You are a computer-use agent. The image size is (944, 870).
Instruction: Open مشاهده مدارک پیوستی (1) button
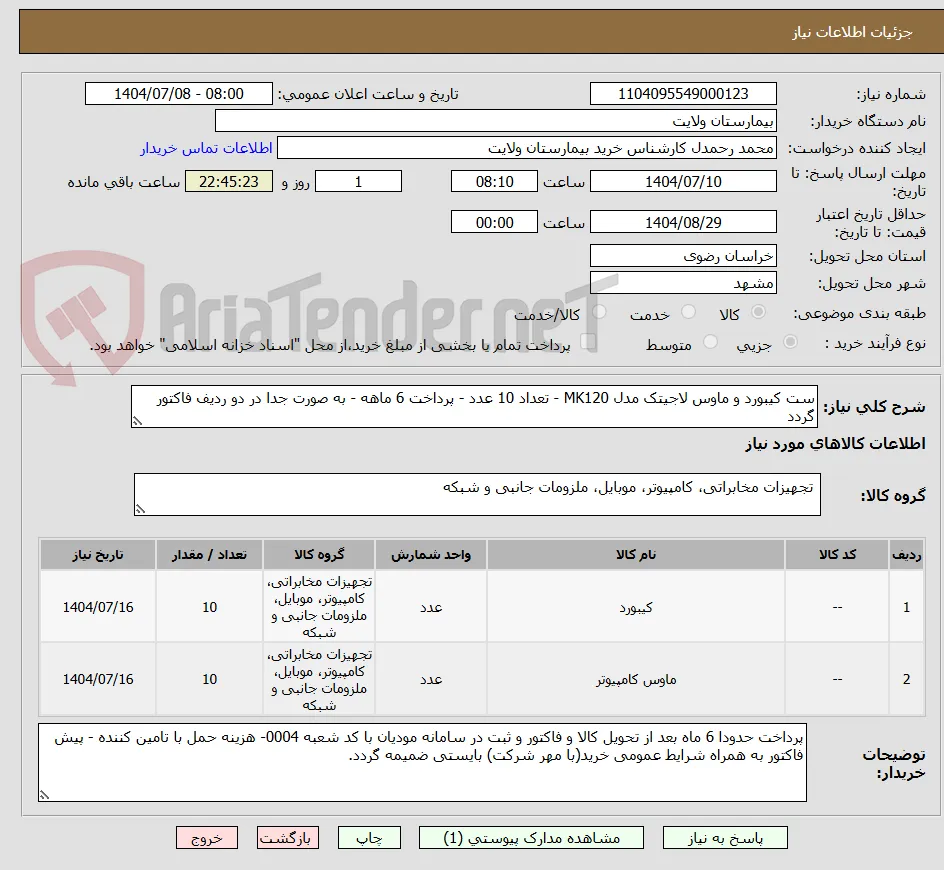pos(531,837)
